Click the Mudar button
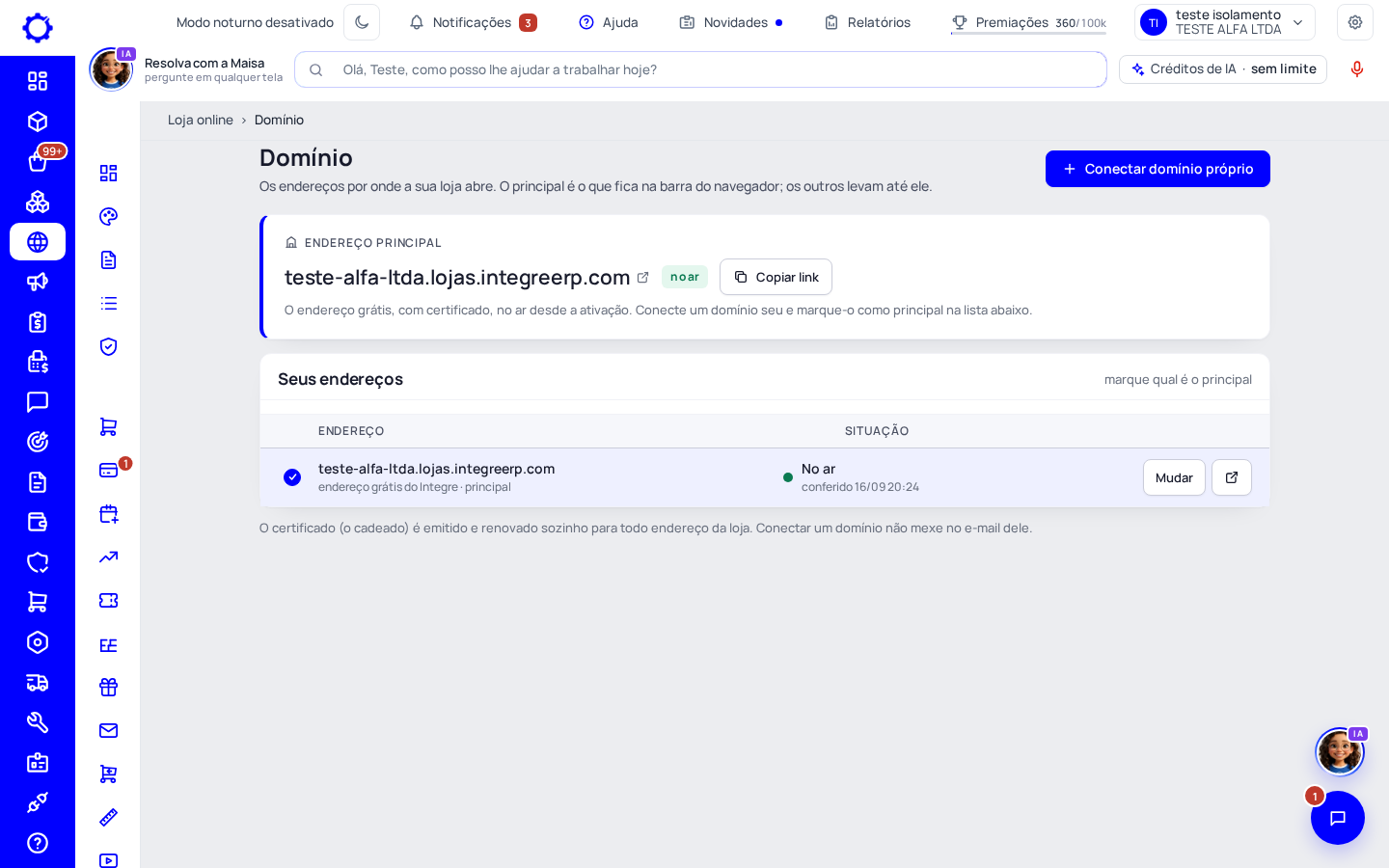The image size is (1389, 868). pos(1174,477)
